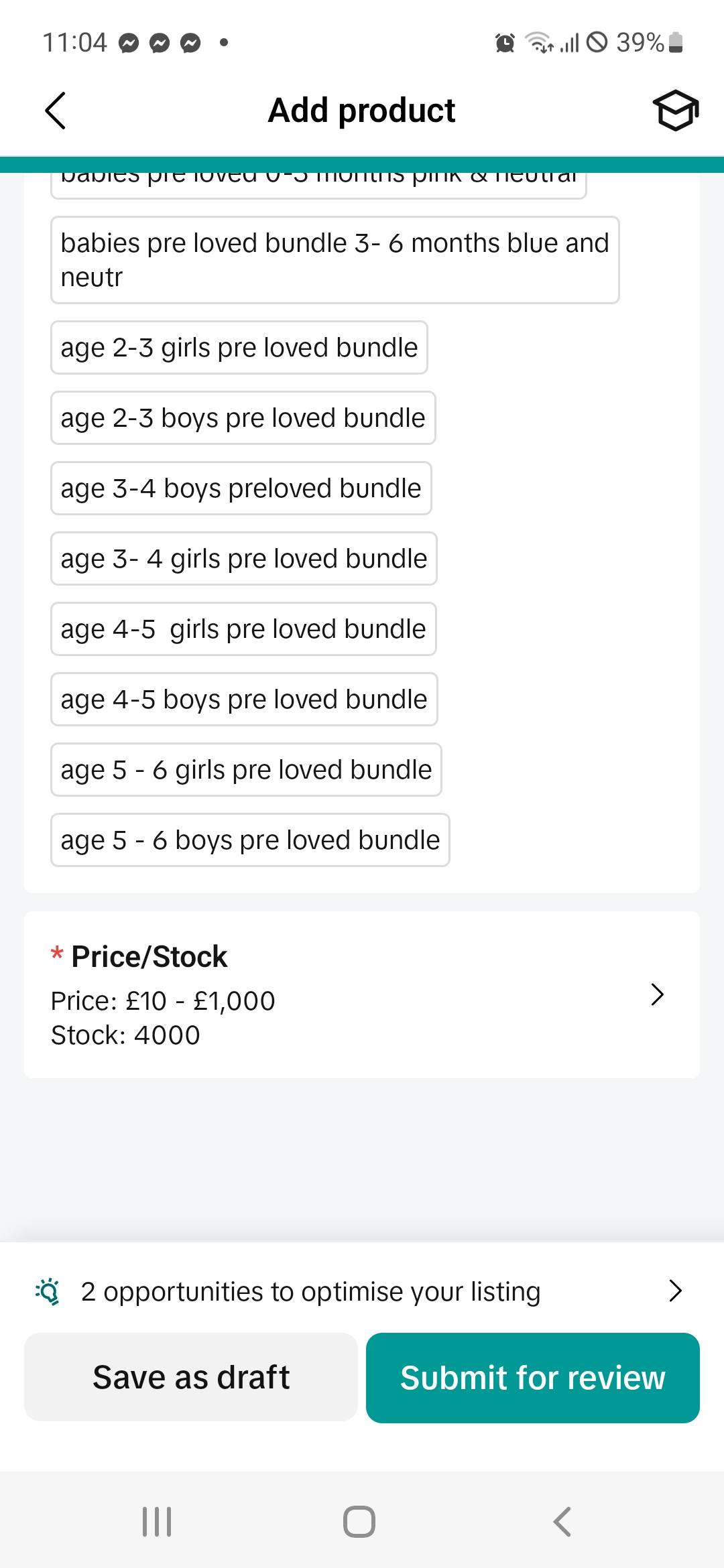Open Android recent apps button
The image size is (724, 1568).
point(157,1521)
